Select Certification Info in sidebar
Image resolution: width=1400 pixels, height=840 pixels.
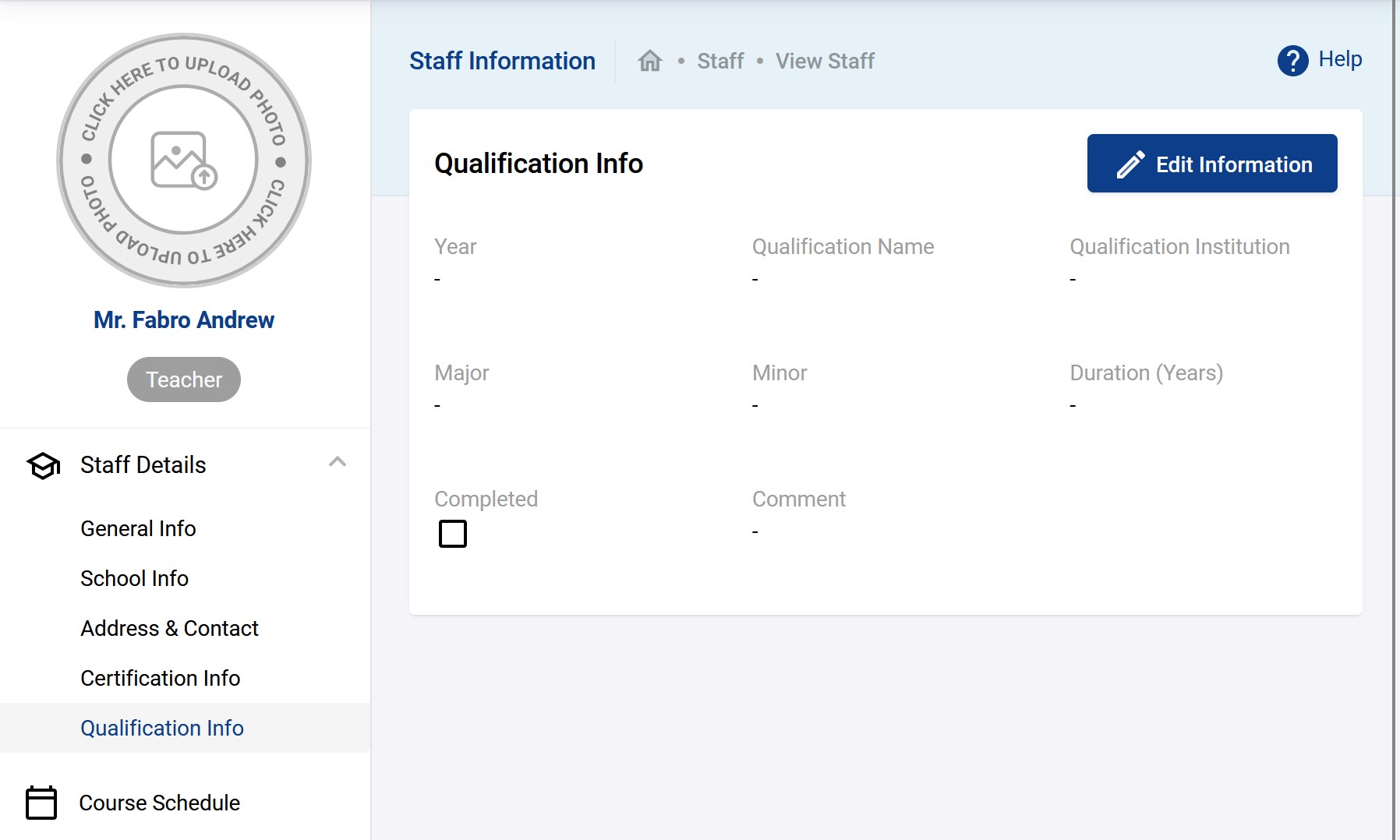point(160,678)
